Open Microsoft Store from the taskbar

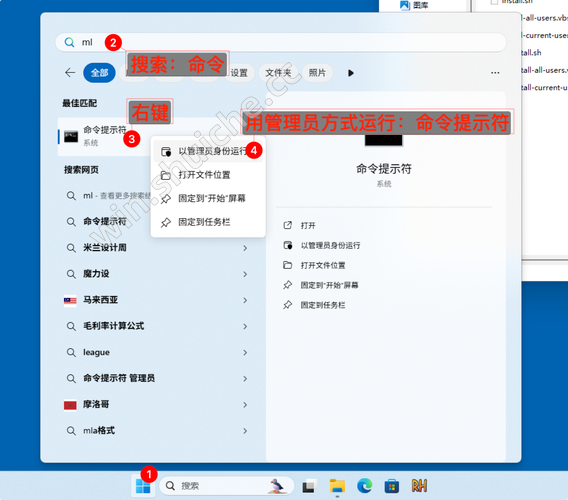point(392,486)
